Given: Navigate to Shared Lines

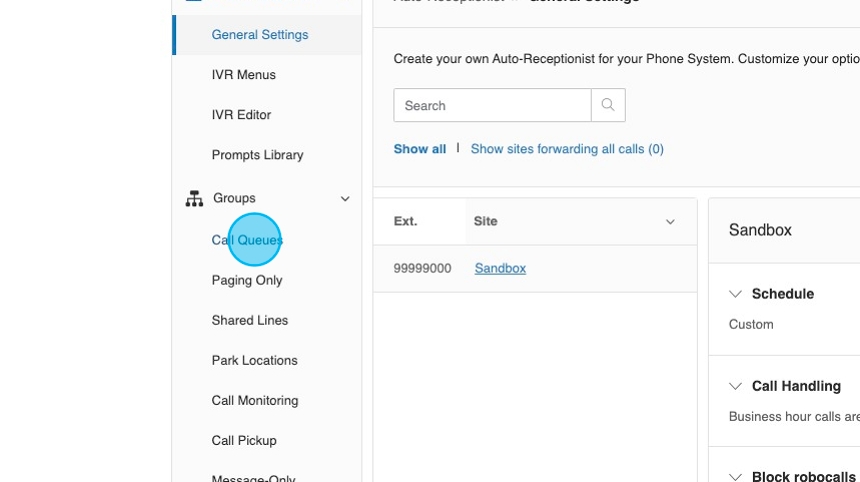Looking at the screenshot, I should point(249,320).
